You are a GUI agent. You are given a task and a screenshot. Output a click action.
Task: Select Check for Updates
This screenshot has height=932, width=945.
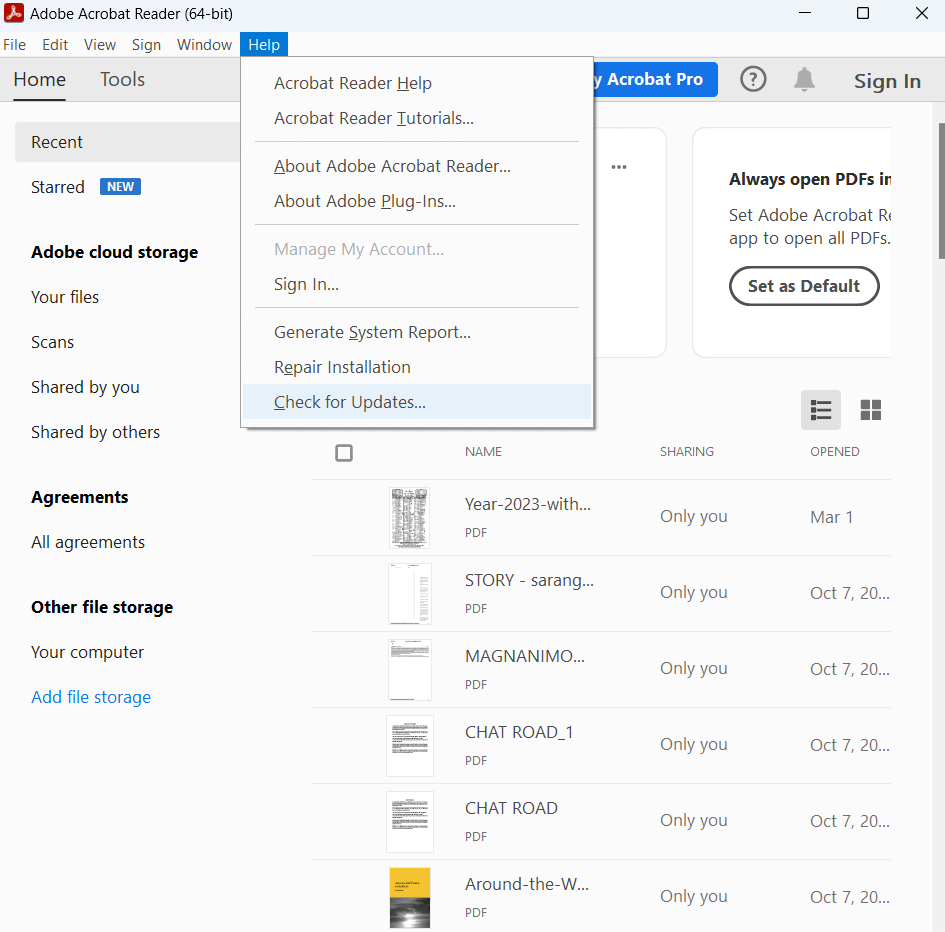pyautogui.click(x=417, y=402)
